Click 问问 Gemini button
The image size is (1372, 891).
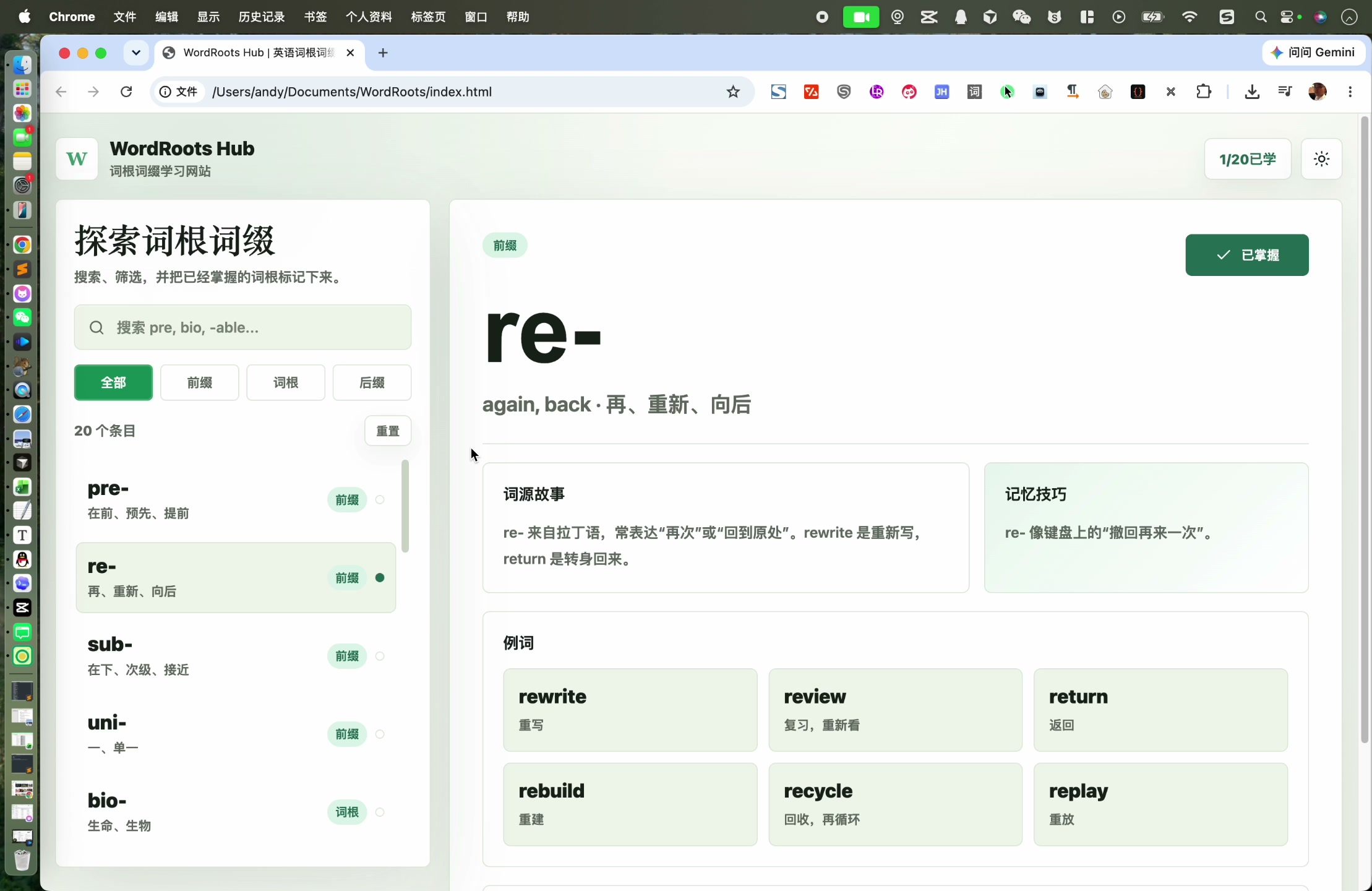pyautogui.click(x=1314, y=53)
